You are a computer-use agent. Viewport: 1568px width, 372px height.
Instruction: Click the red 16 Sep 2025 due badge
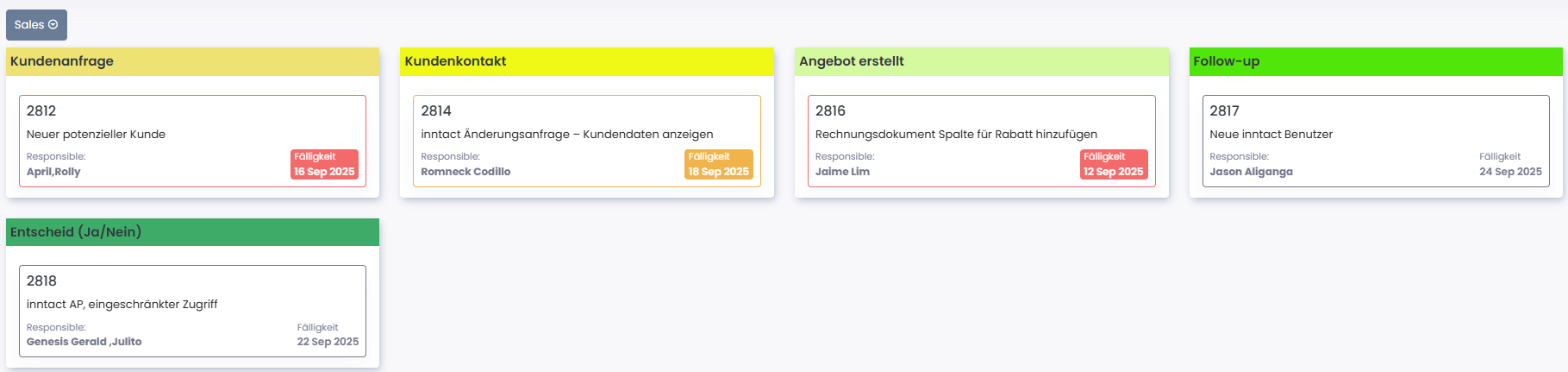[x=324, y=164]
